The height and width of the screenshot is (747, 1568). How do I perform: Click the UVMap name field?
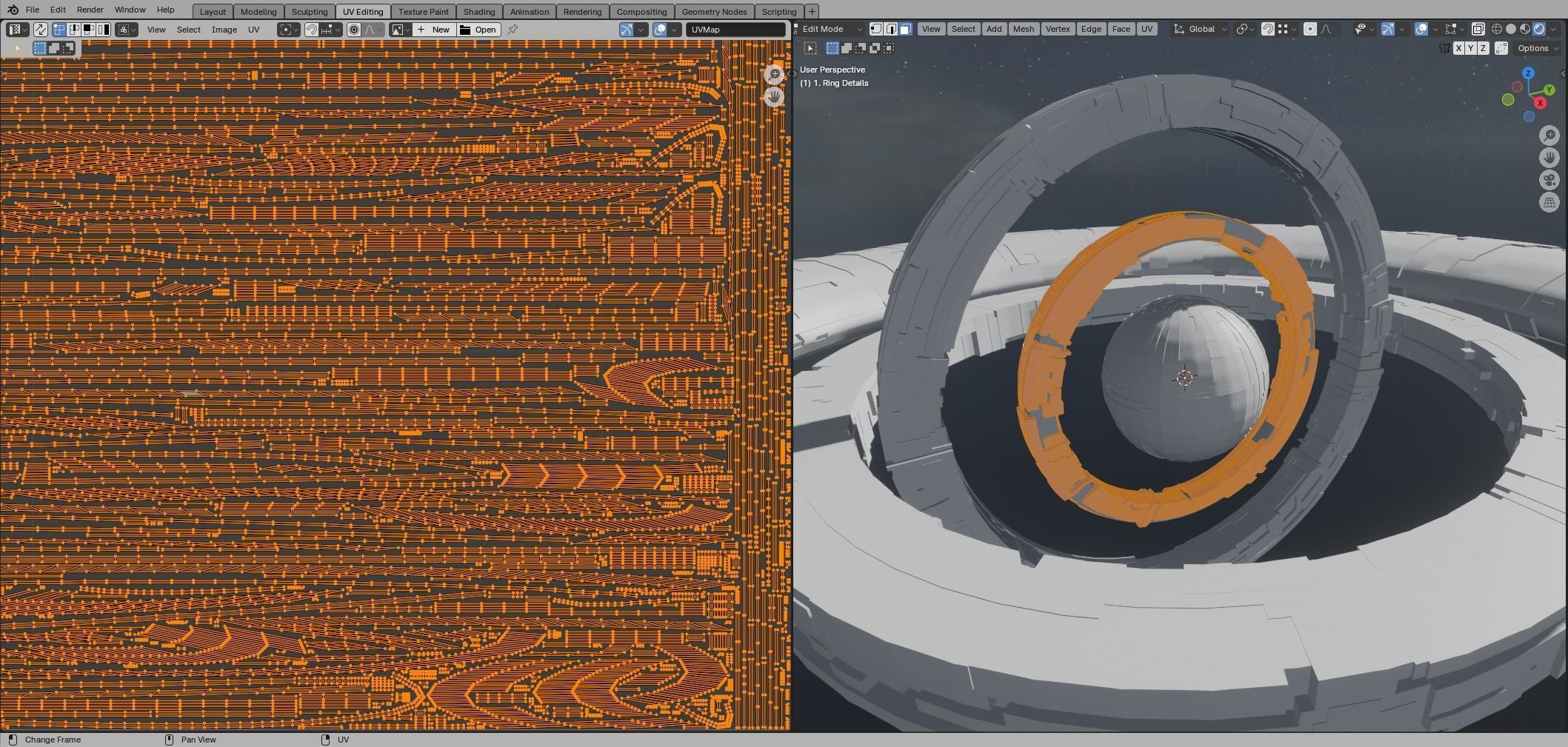(735, 30)
